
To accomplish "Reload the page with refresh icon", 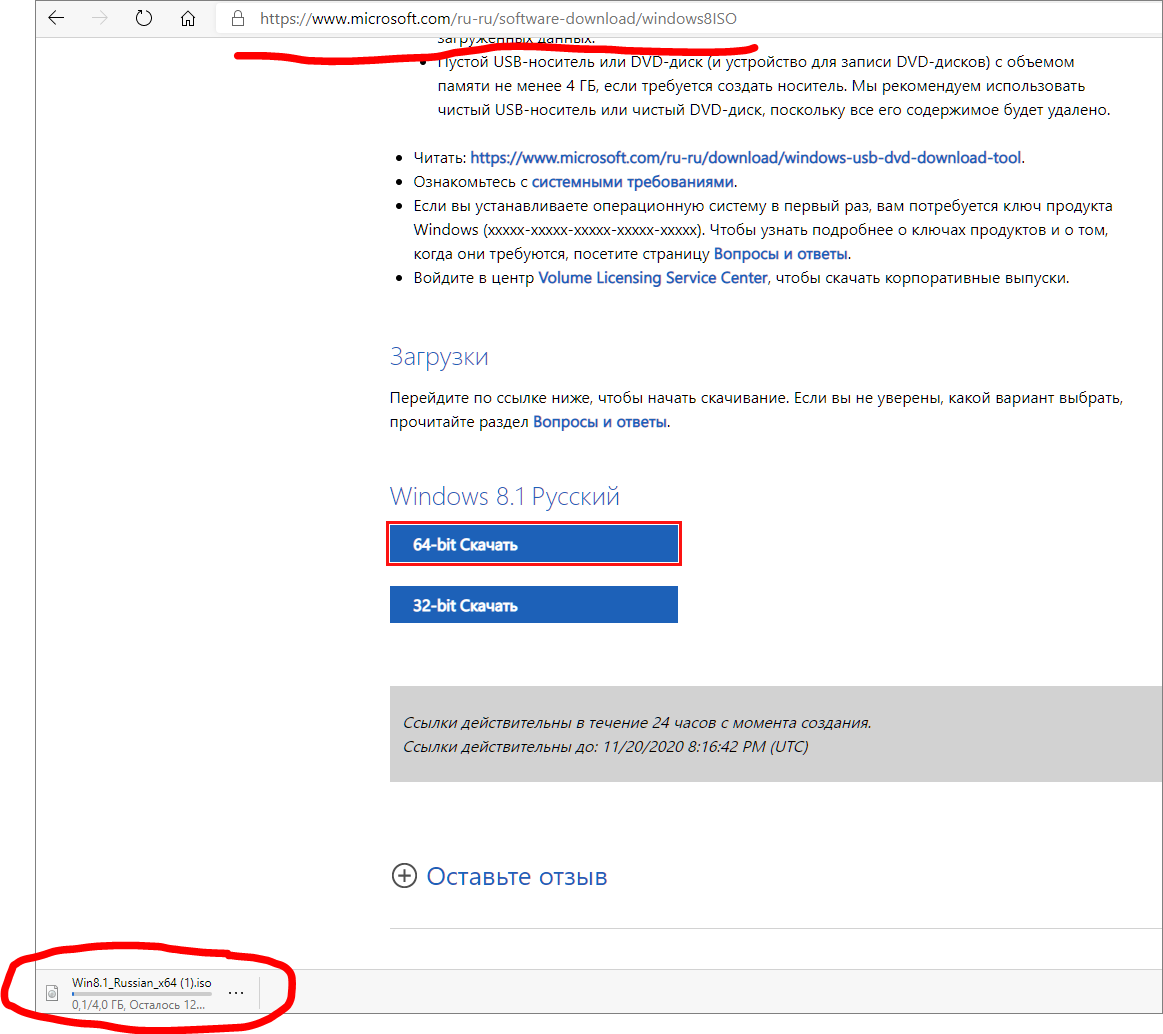I will (144, 18).
